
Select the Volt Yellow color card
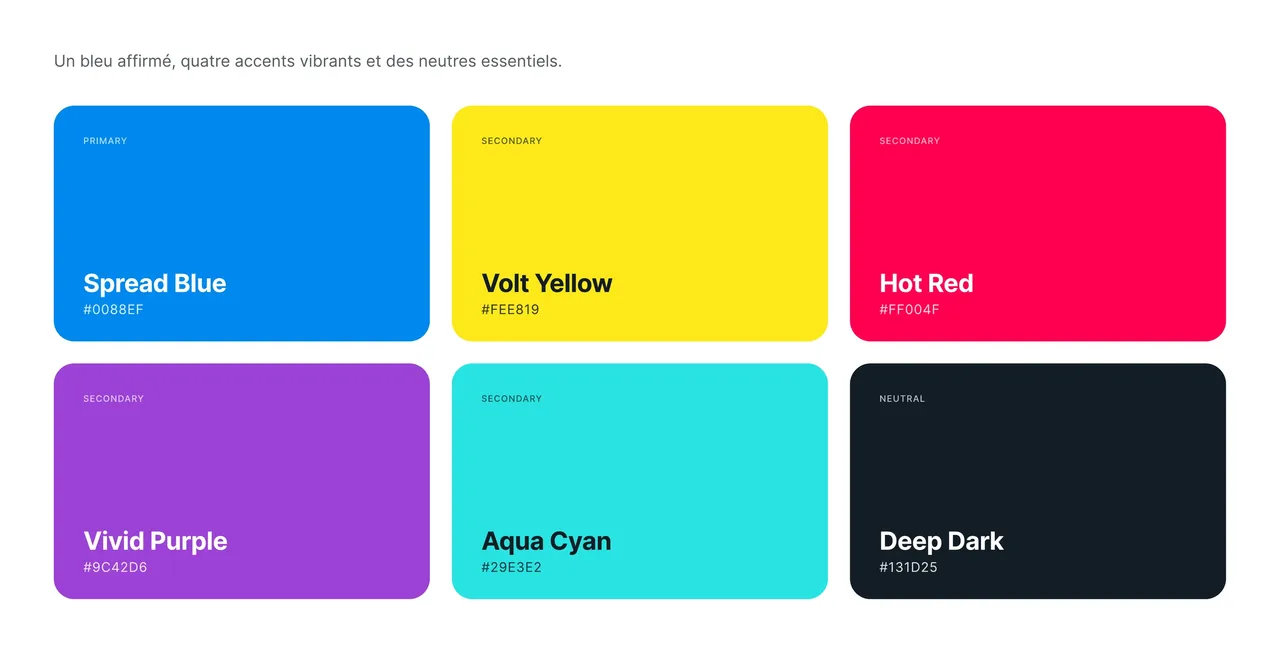point(640,223)
